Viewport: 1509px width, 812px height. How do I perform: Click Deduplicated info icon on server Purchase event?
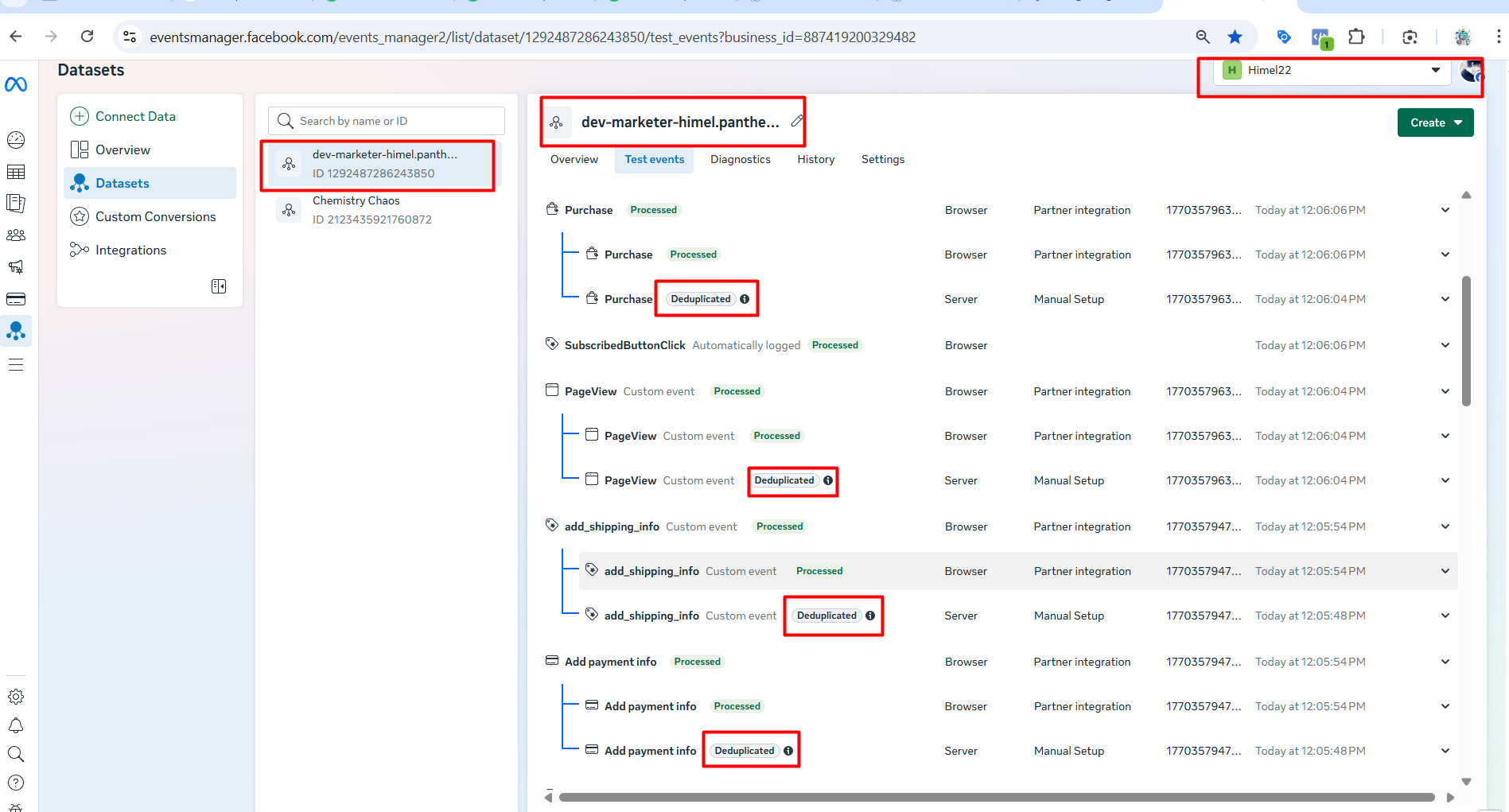coord(745,298)
